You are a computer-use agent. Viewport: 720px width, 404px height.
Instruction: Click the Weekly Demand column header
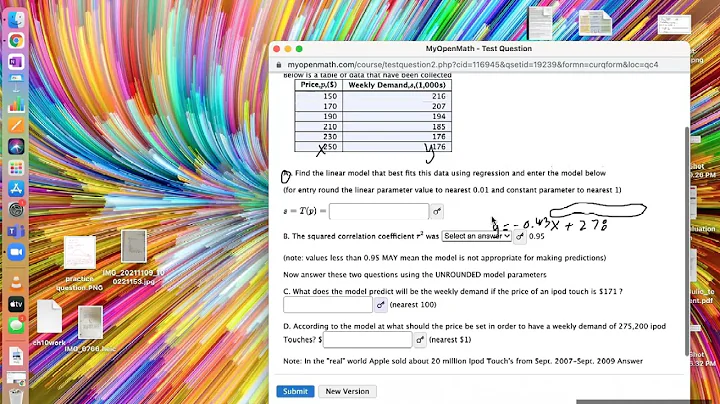(x=397, y=85)
